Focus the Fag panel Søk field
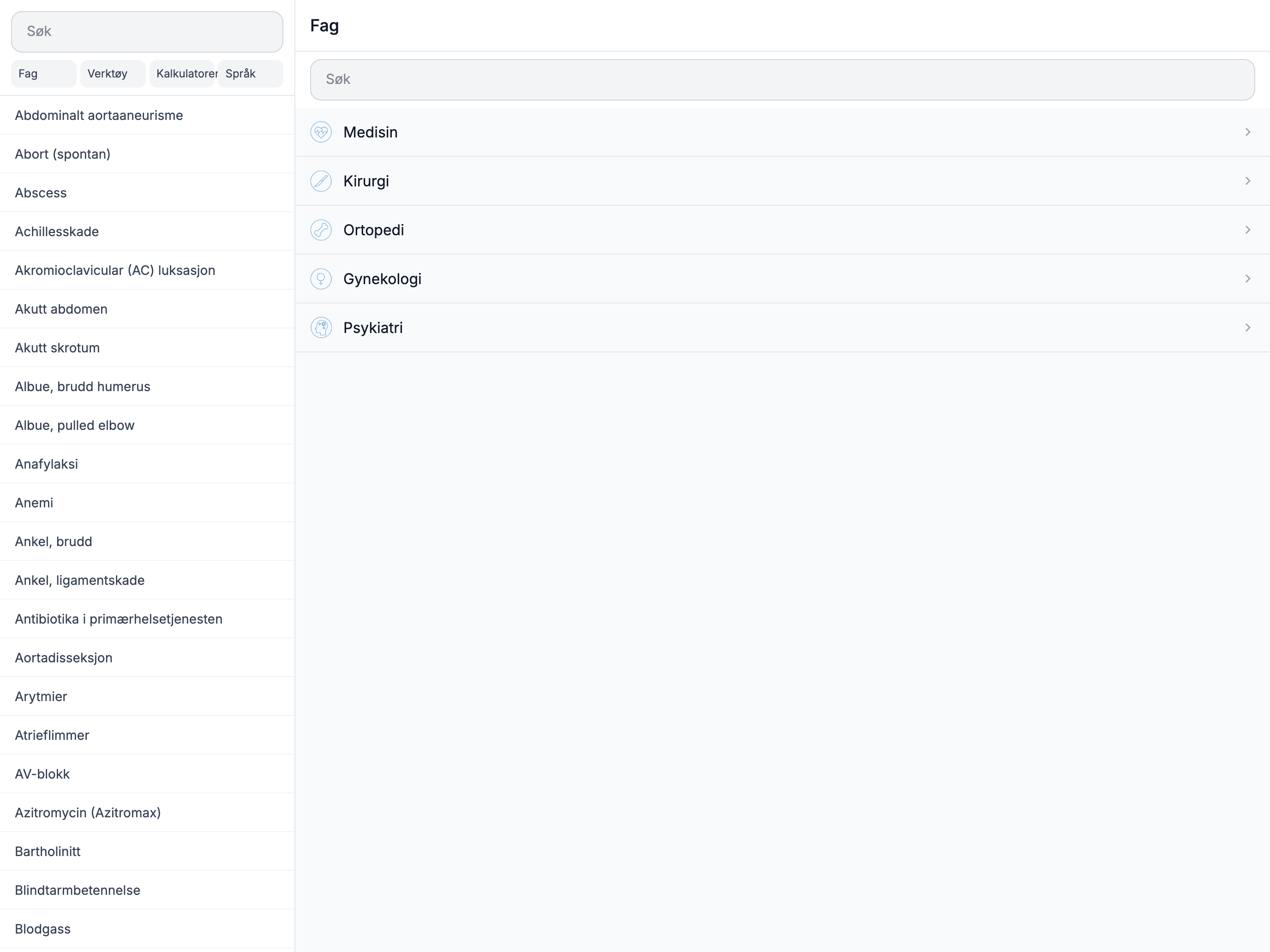Screen dimensions: 1270x952 782,80
